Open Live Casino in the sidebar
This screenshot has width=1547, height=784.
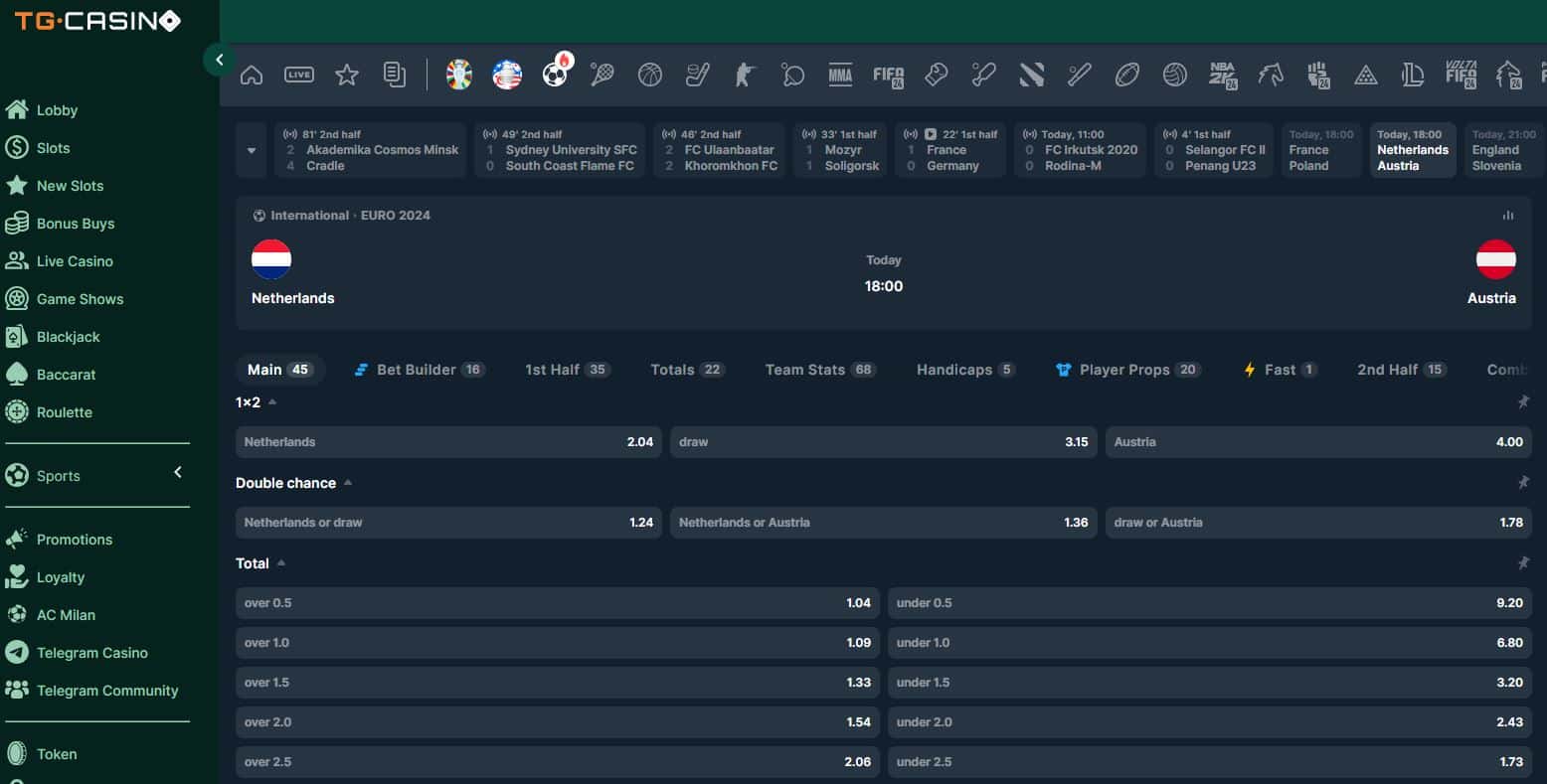point(60,261)
